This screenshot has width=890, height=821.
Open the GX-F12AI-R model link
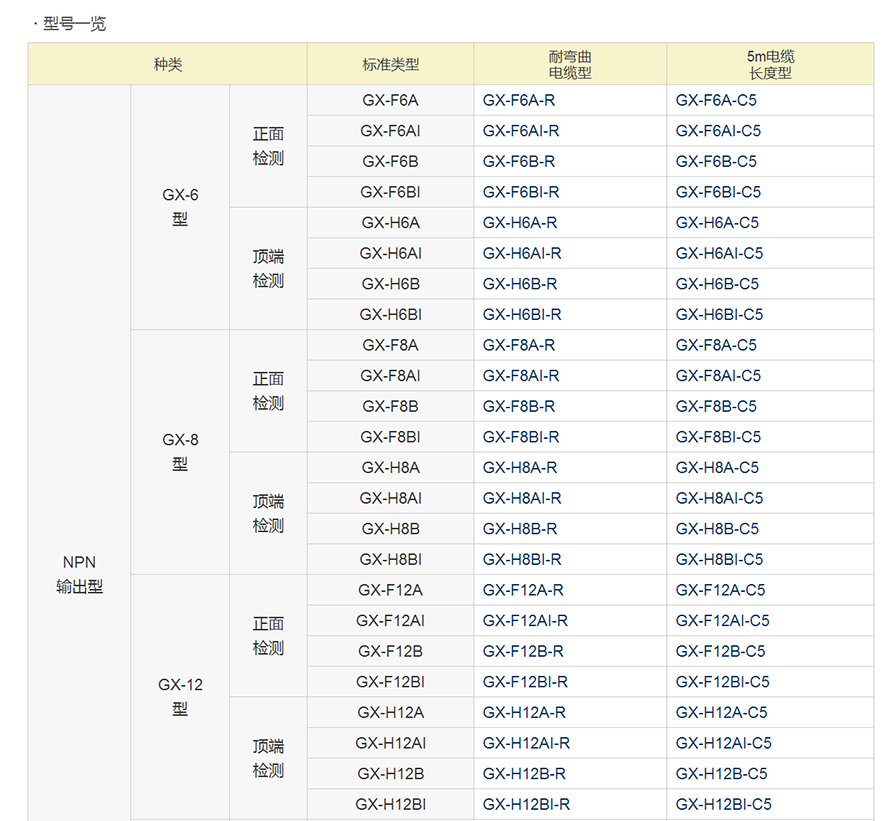tap(525, 621)
